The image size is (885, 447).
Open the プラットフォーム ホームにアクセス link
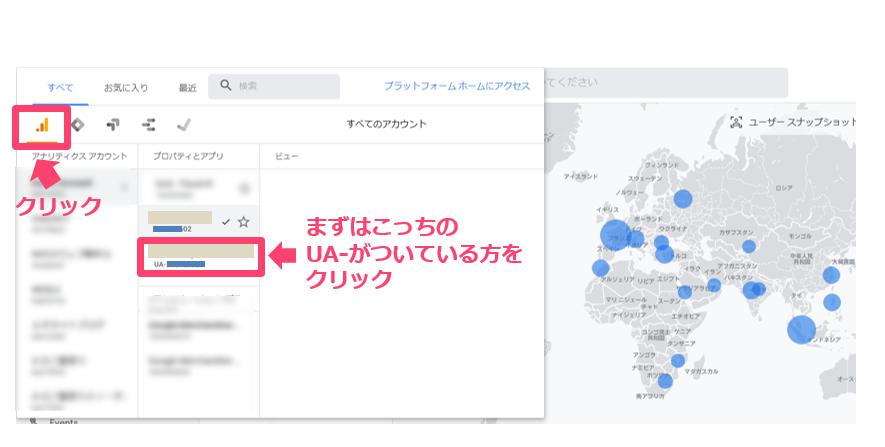(457, 86)
